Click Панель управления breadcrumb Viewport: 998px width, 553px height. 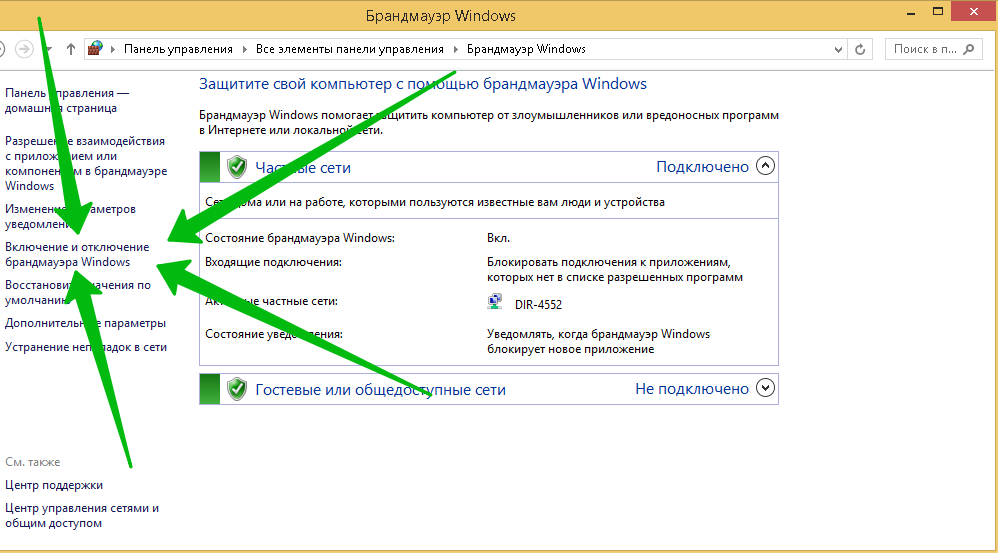(x=178, y=49)
